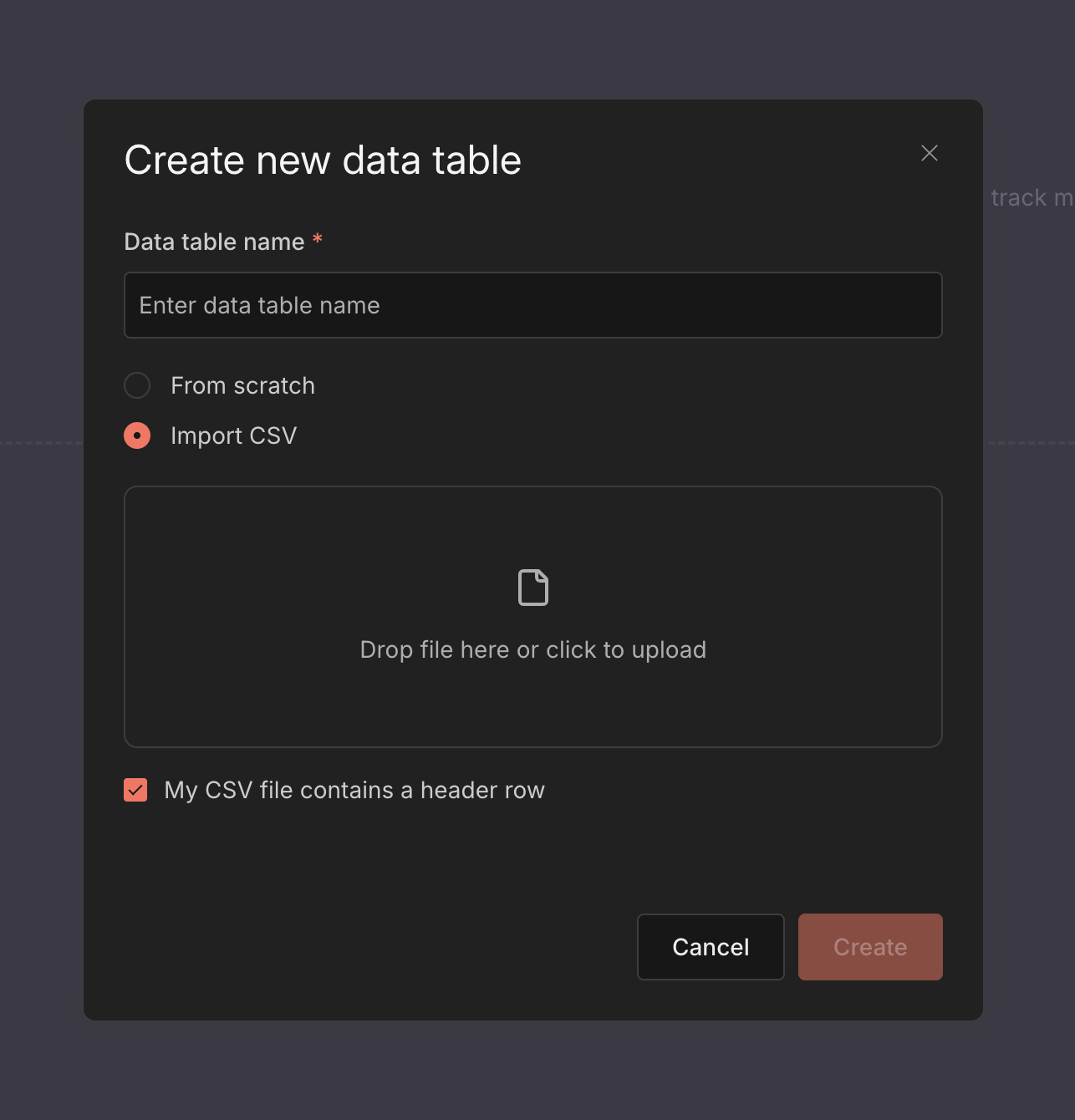Click the 'track m' text behind the dialog
Image resolution: width=1075 pixels, height=1120 pixels.
(x=1030, y=197)
